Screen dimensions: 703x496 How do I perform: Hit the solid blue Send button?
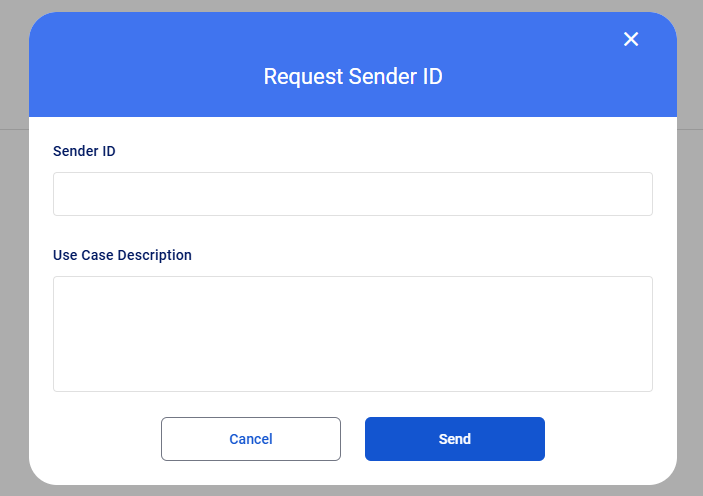455,439
